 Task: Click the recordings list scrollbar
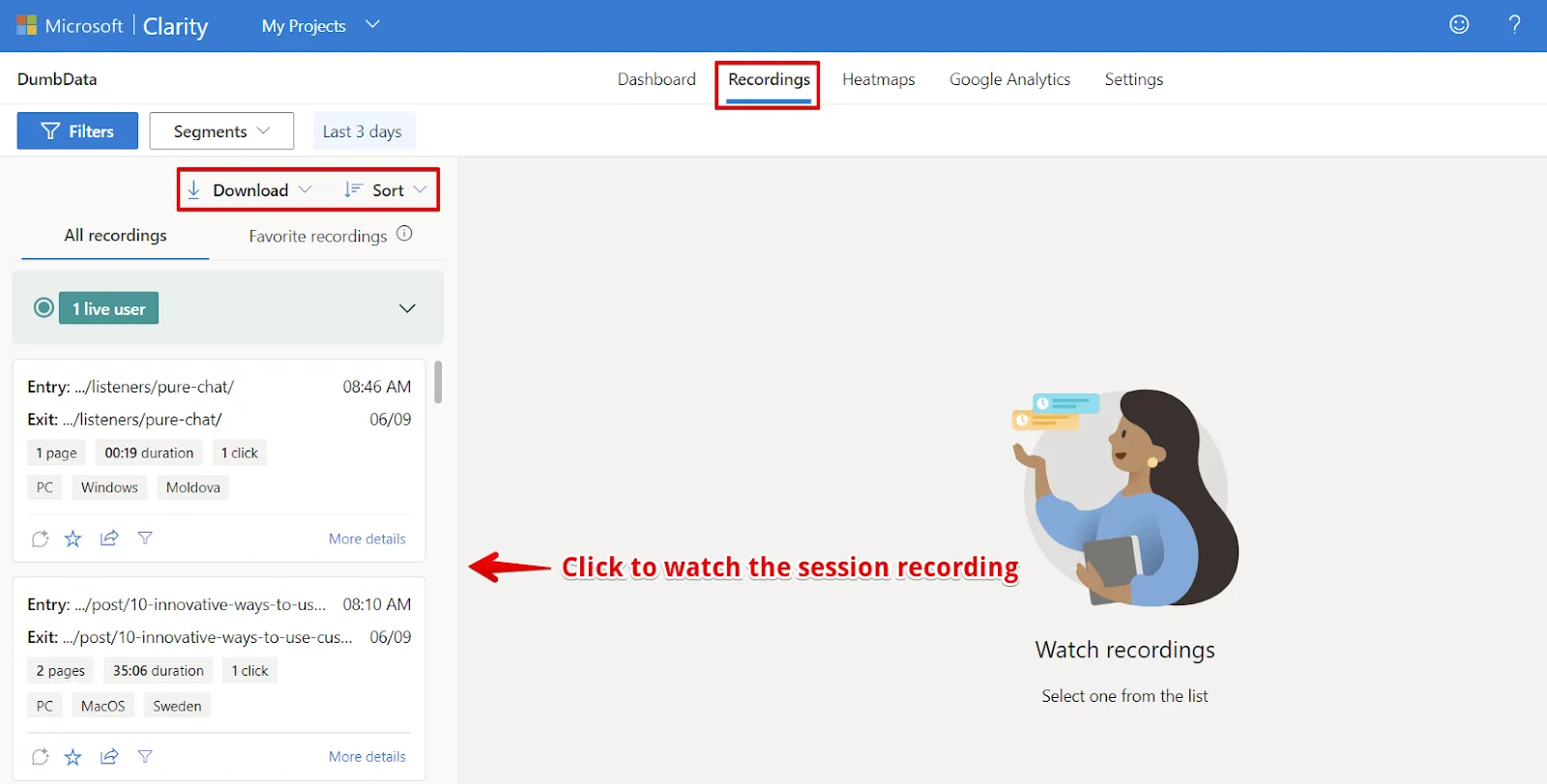438,382
